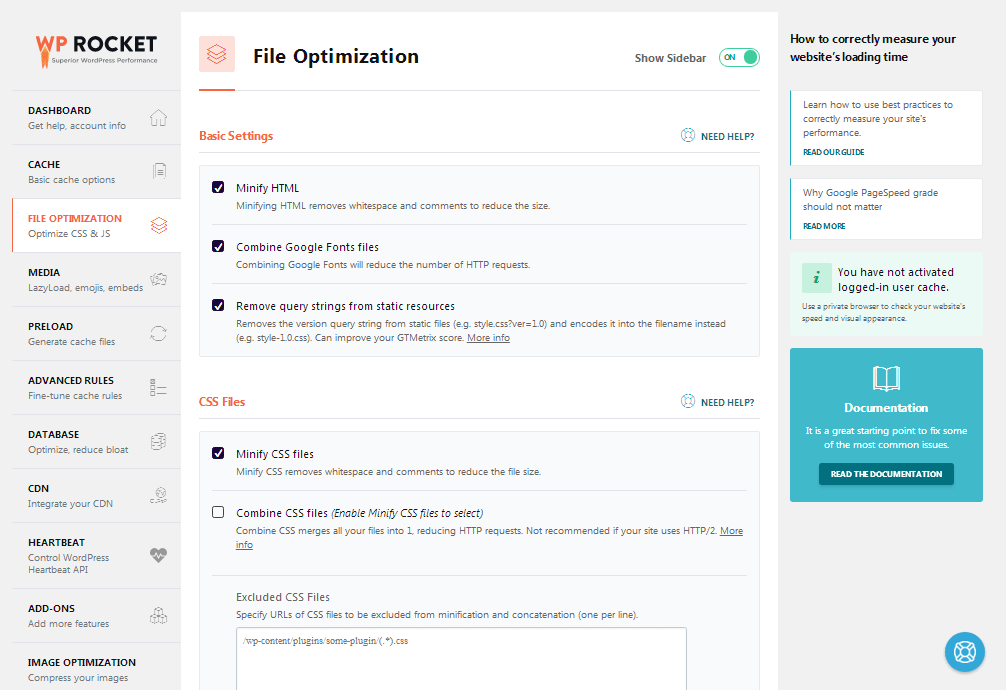
Task: Click the Dashboard home icon in sidebar
Action: (x=158, y=118)
